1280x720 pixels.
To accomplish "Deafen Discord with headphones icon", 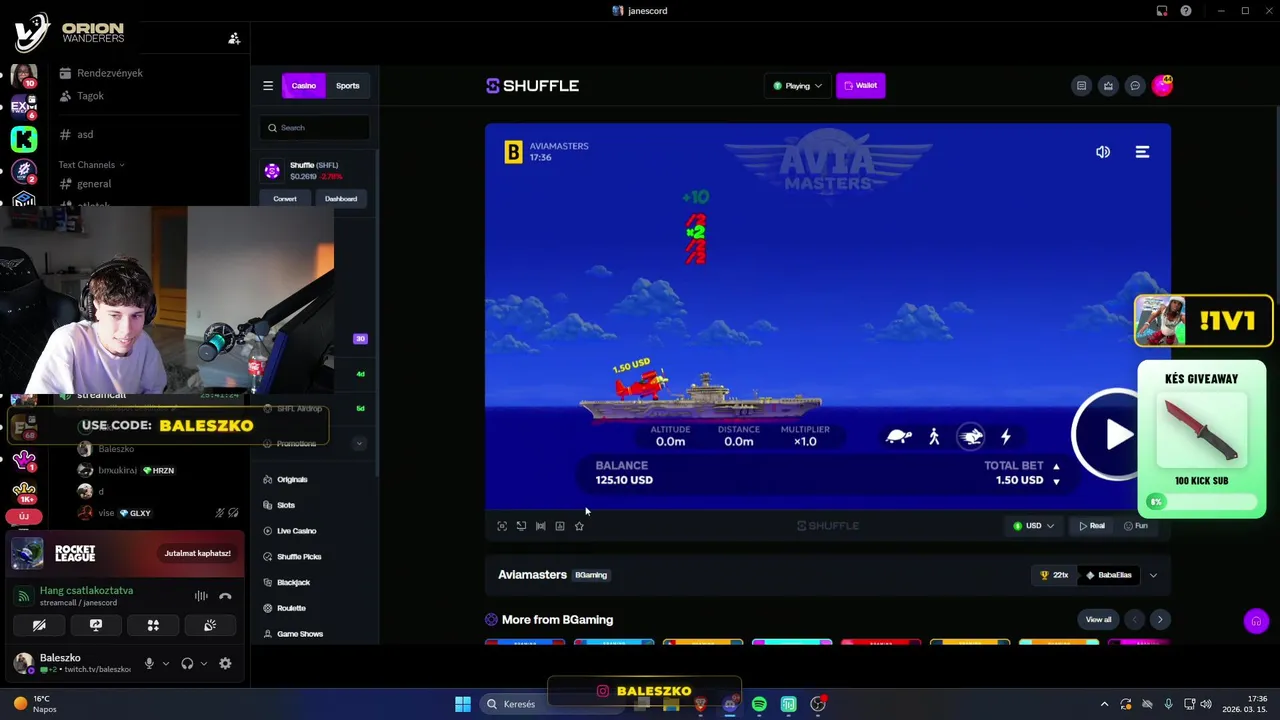I will 187,663.
